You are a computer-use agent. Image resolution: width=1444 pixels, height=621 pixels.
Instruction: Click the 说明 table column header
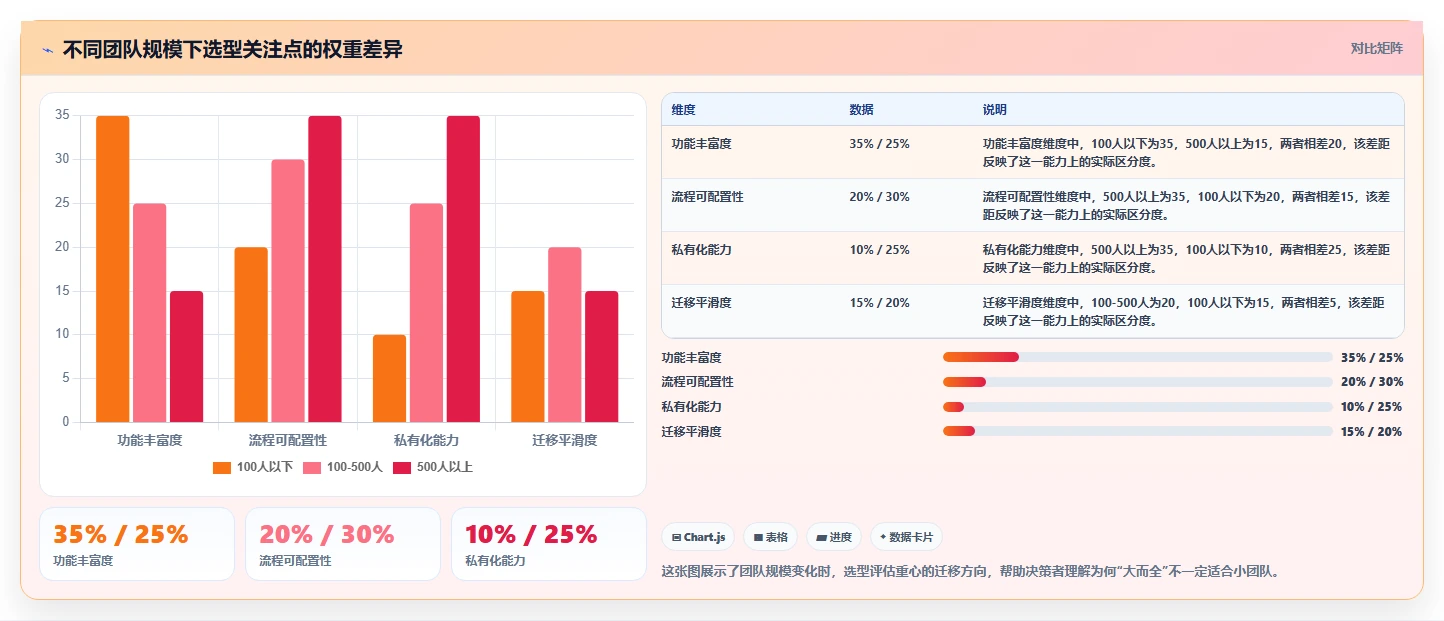[x=995, y=109]
